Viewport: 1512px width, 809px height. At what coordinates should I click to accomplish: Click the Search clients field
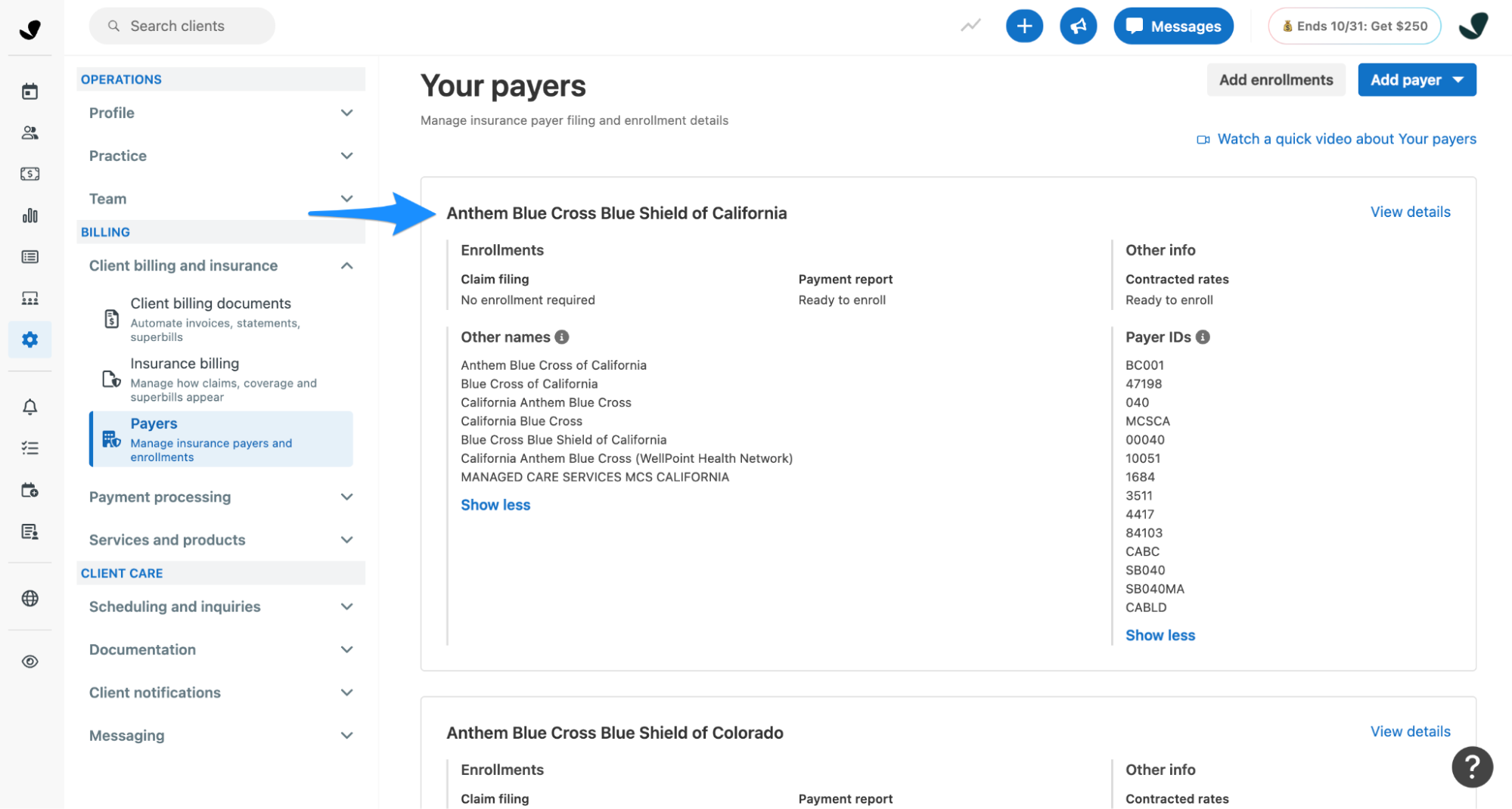[182, 26]
